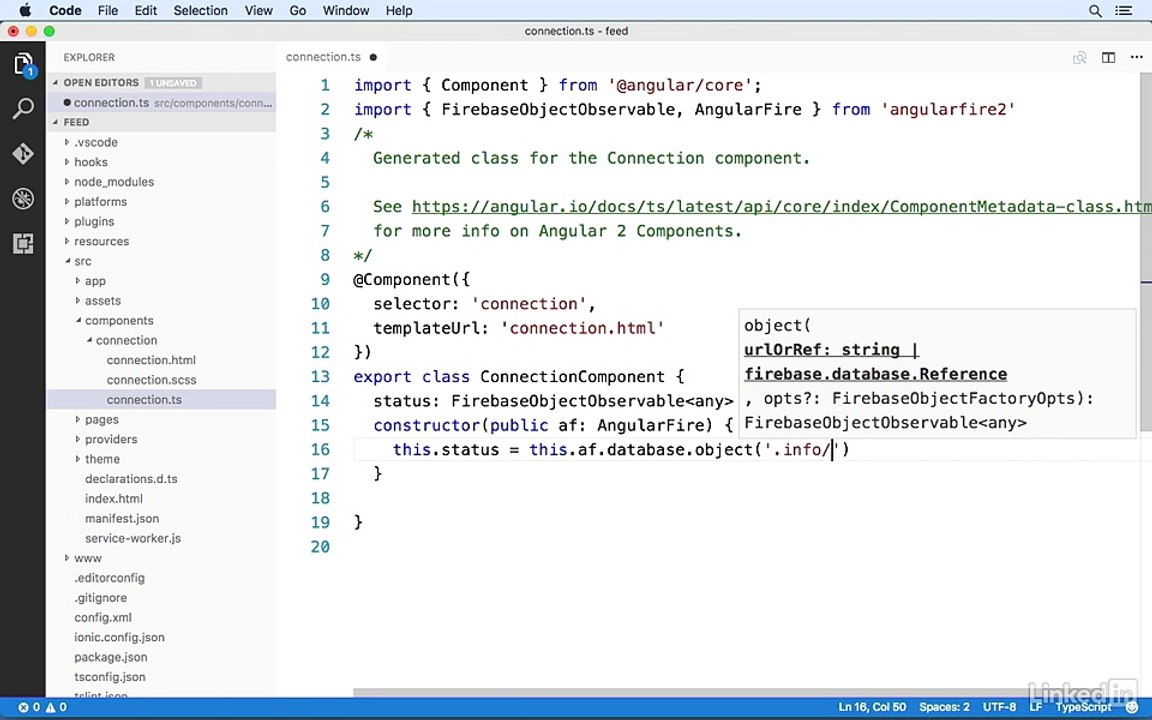
Task: Change indentation via Spaces: 2
Action: click(944, 707)
